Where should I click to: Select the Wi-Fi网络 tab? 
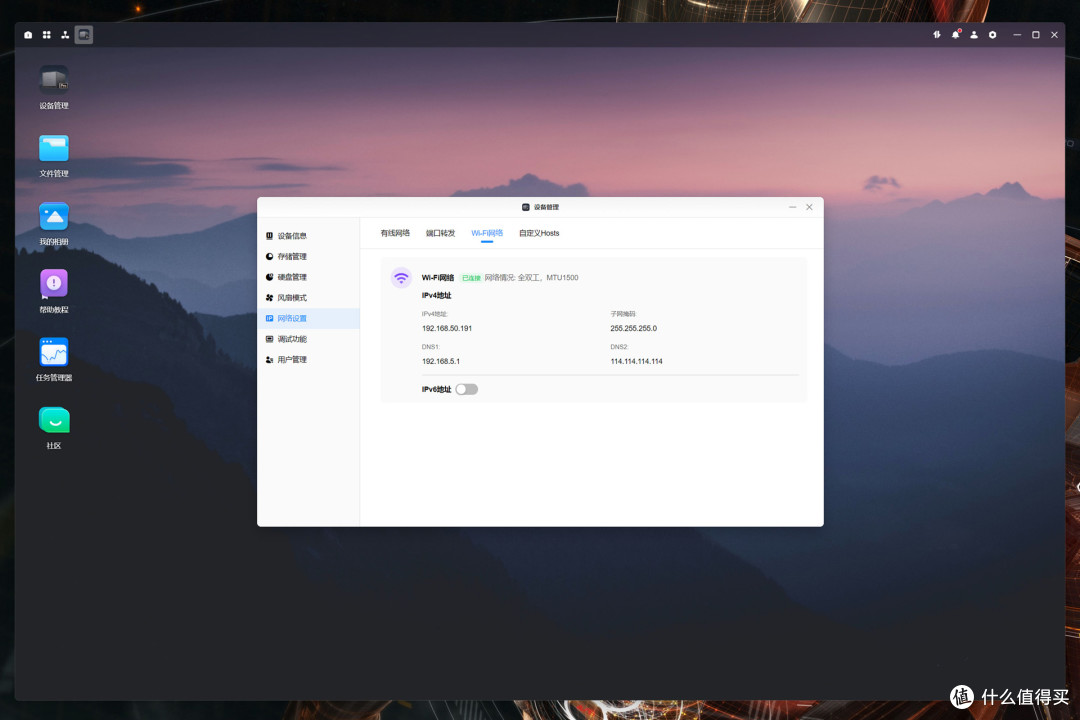487,233
